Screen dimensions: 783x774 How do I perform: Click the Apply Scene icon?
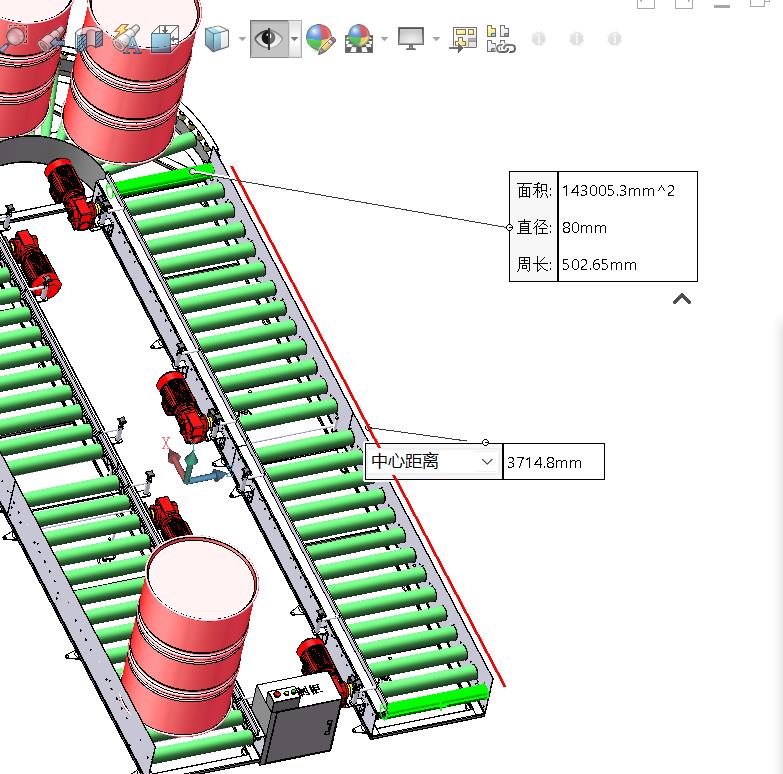pyautogui.click(x=359, y=39)
